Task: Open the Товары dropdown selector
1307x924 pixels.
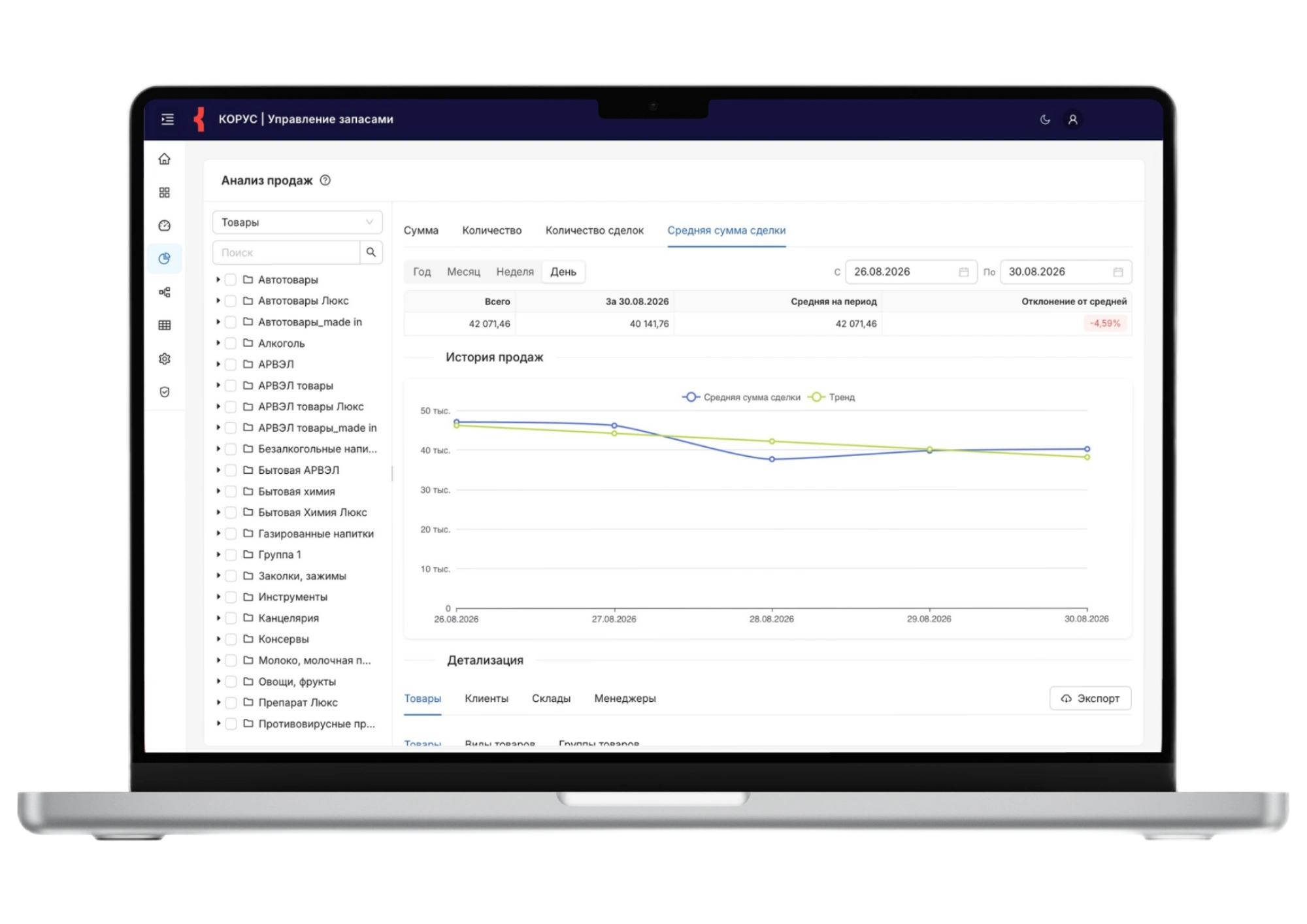Action: (297, 222)
